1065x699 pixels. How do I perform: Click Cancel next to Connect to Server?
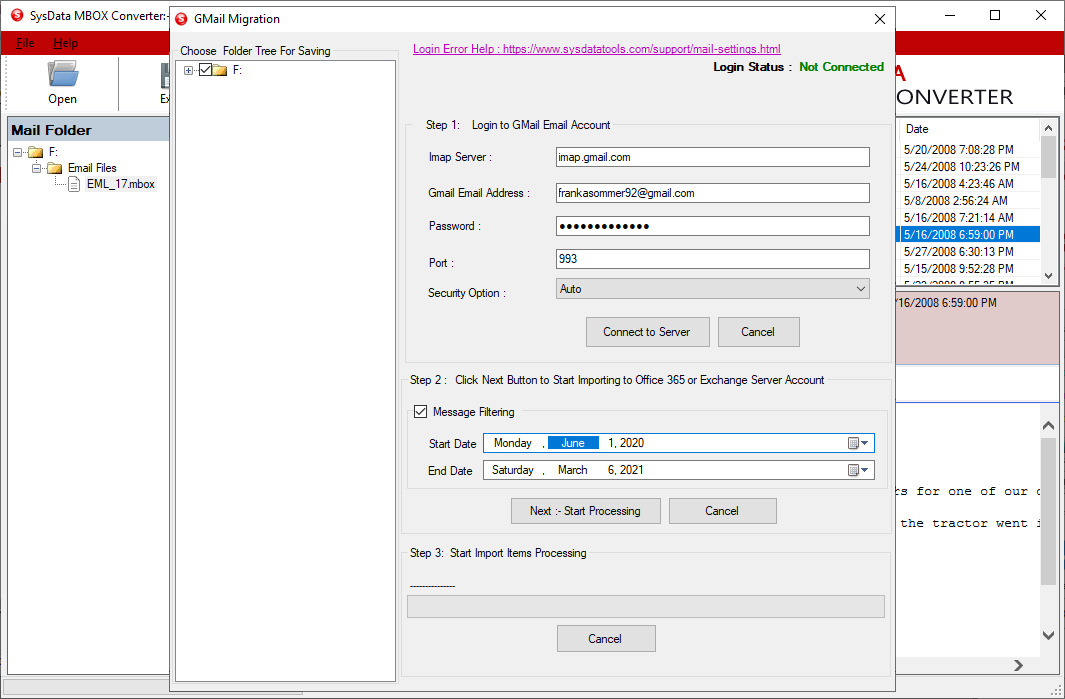[x=758, y=331]
